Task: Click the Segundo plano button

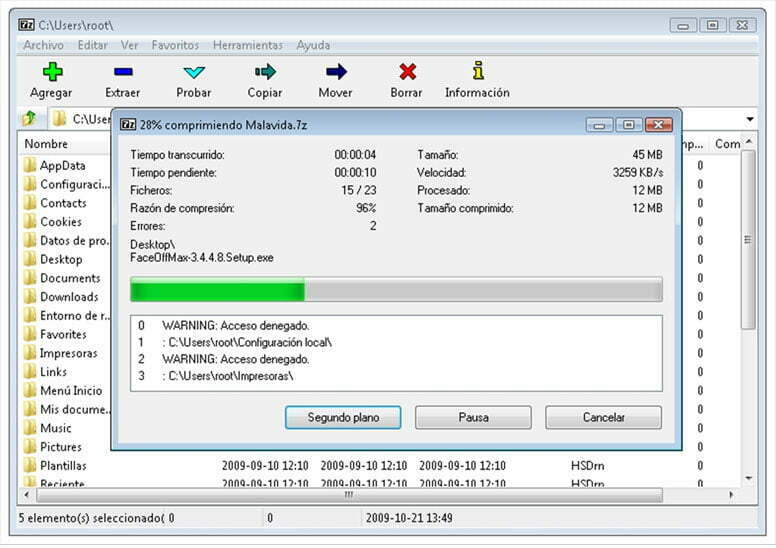Action: tap(343, 417)
